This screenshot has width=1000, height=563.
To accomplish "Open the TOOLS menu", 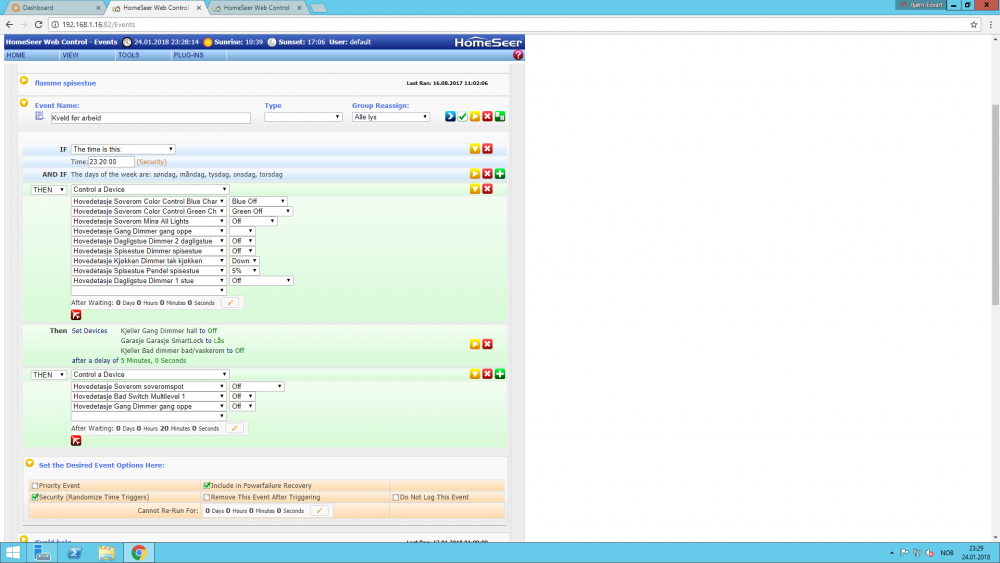I will pyautogui.click(x=128, y=55).
